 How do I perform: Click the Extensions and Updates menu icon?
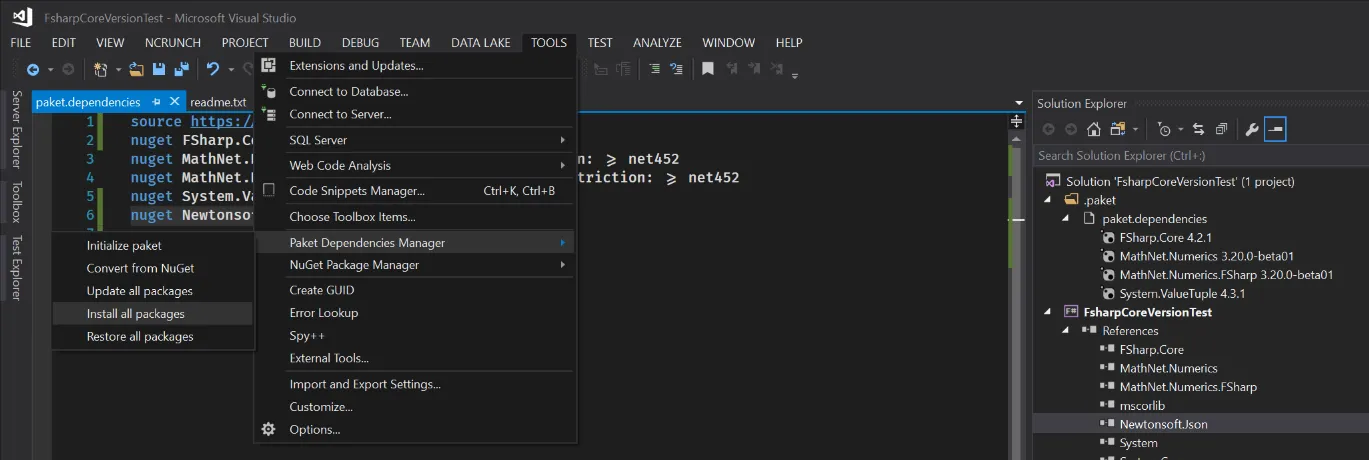268,66
